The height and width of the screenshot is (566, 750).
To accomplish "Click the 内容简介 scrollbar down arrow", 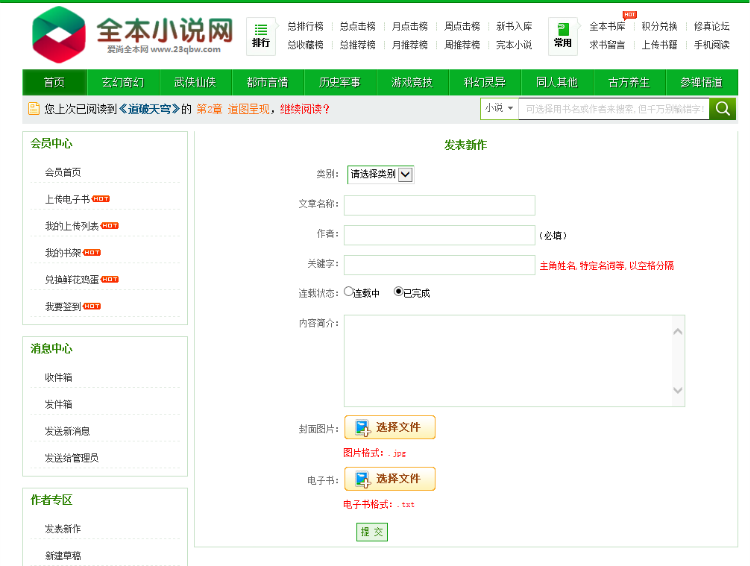I will point(677,391).
